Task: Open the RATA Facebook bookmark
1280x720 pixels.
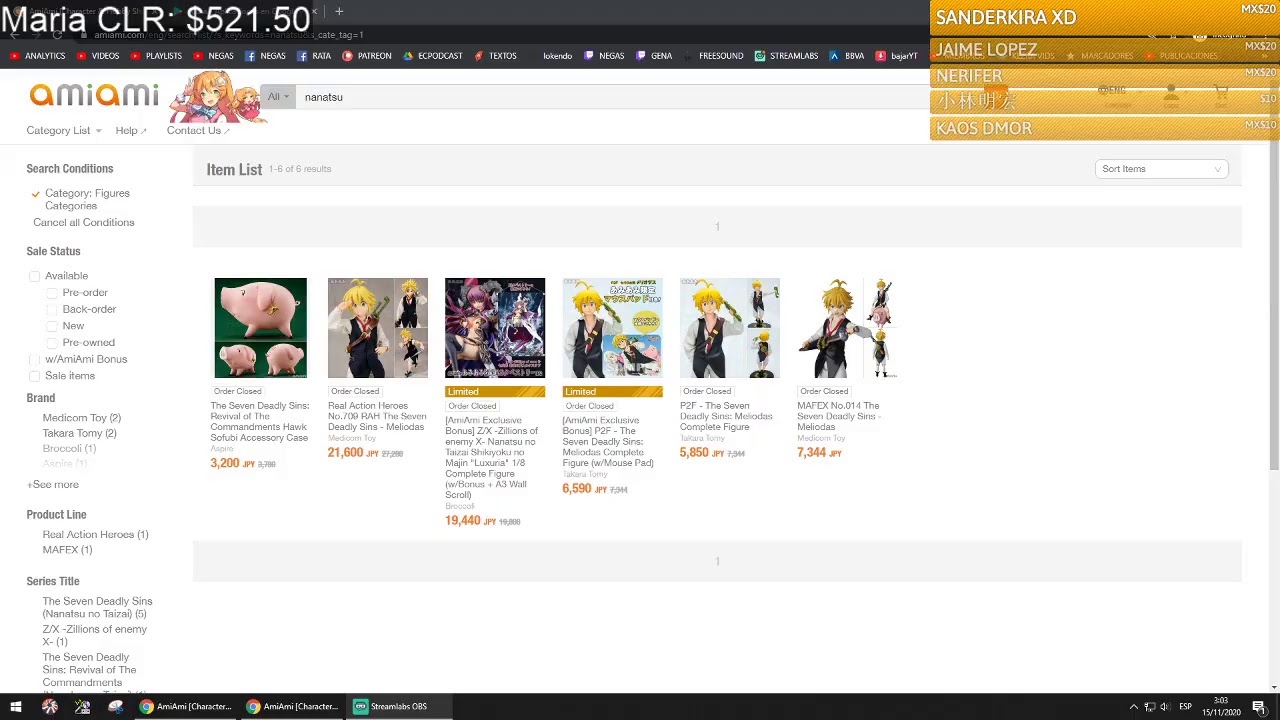Action: pos(314,56)
